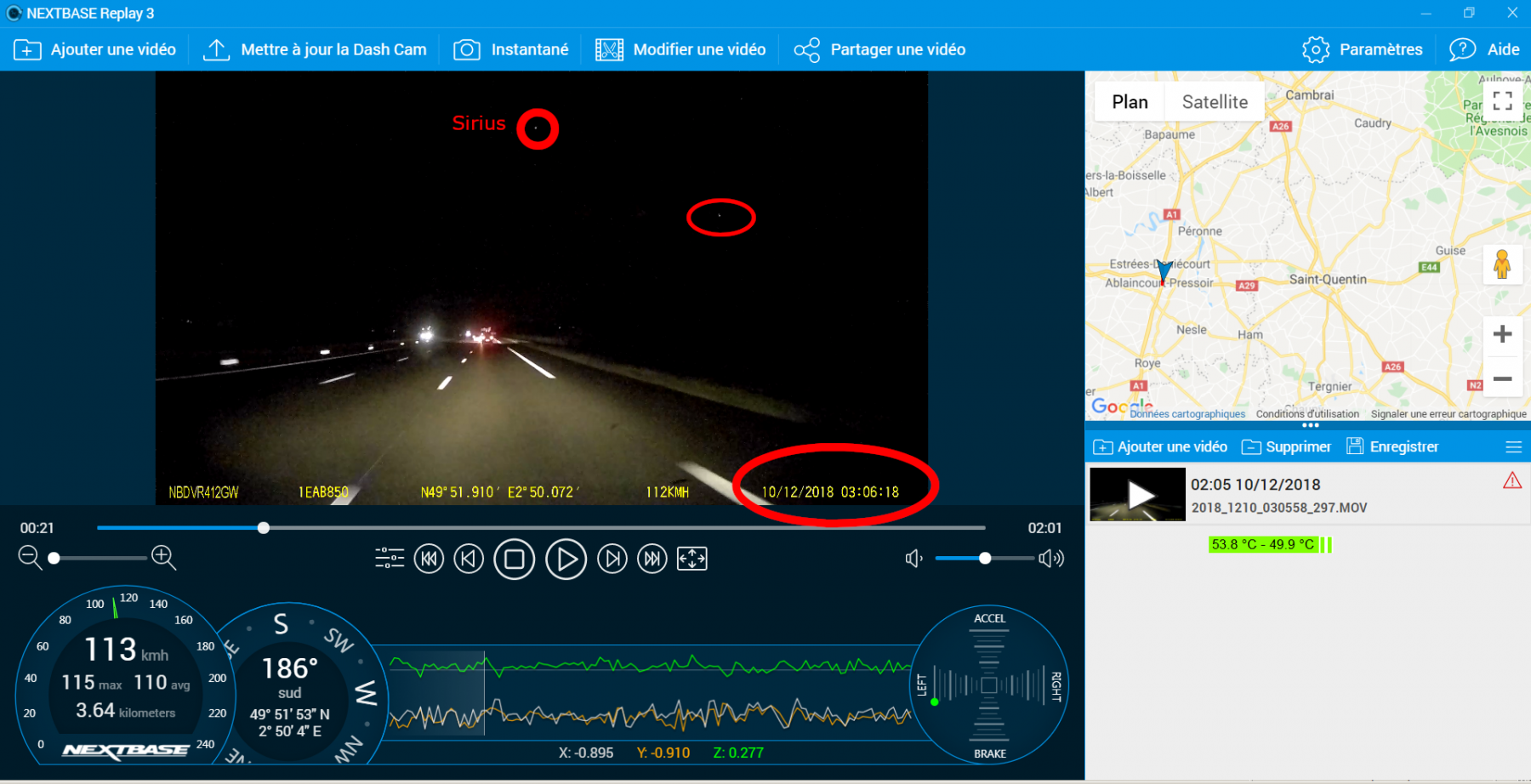The width and height of the screenshot is (1531, 784).
Task: Toggle fullscreen video mode
Action: click(692, 559)
